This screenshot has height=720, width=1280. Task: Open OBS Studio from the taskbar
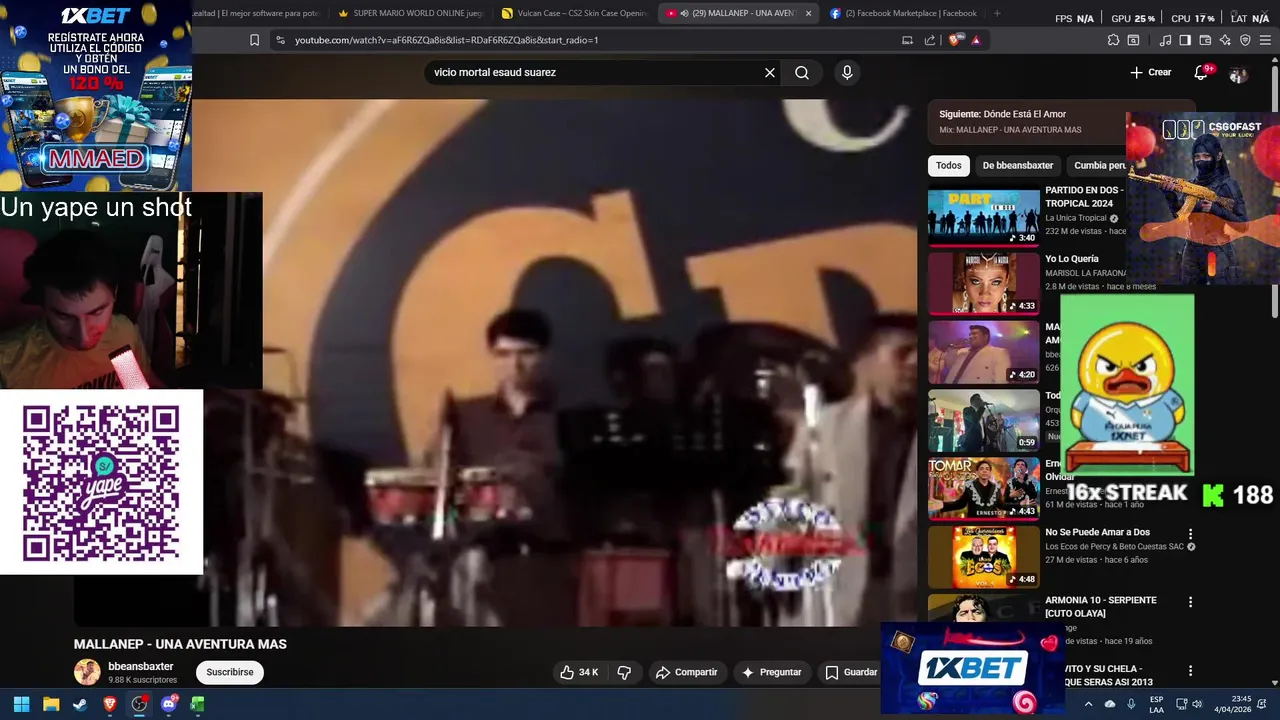139,704
